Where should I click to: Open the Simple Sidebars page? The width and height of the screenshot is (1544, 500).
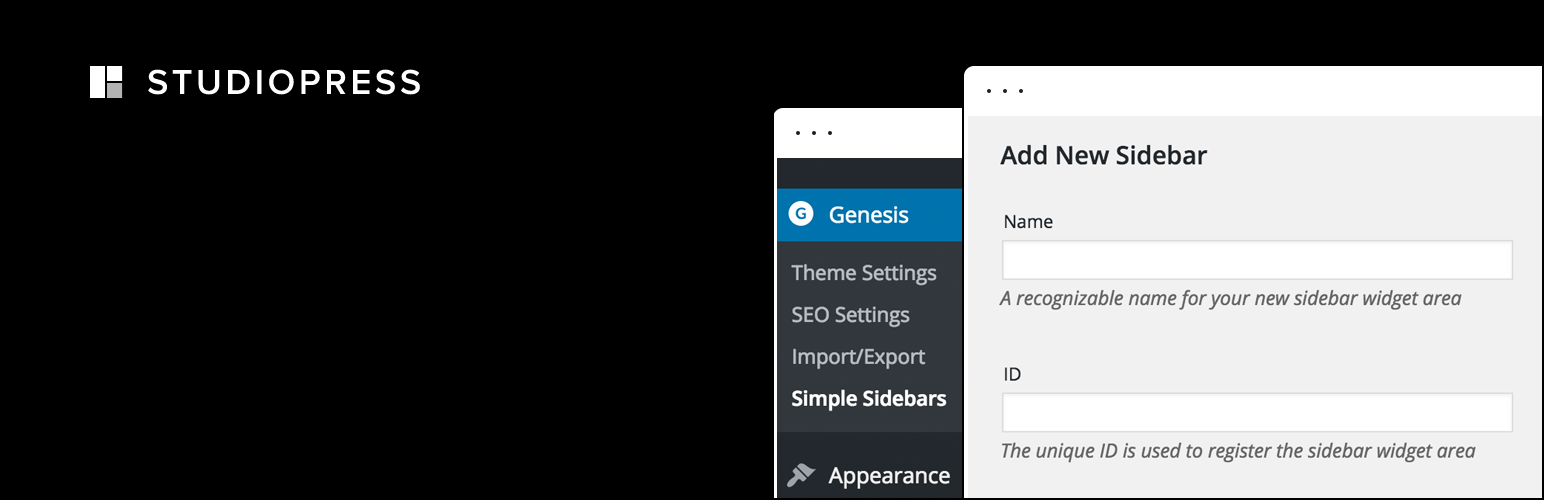click(868, 399)
